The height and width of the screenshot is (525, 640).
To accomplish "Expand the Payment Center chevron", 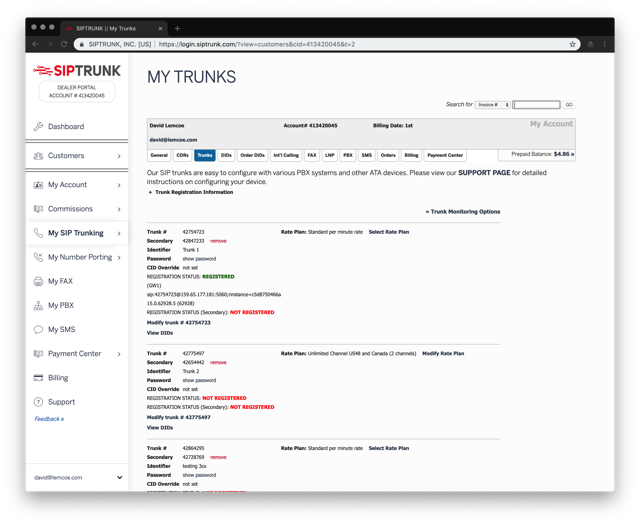I will 119,354.
